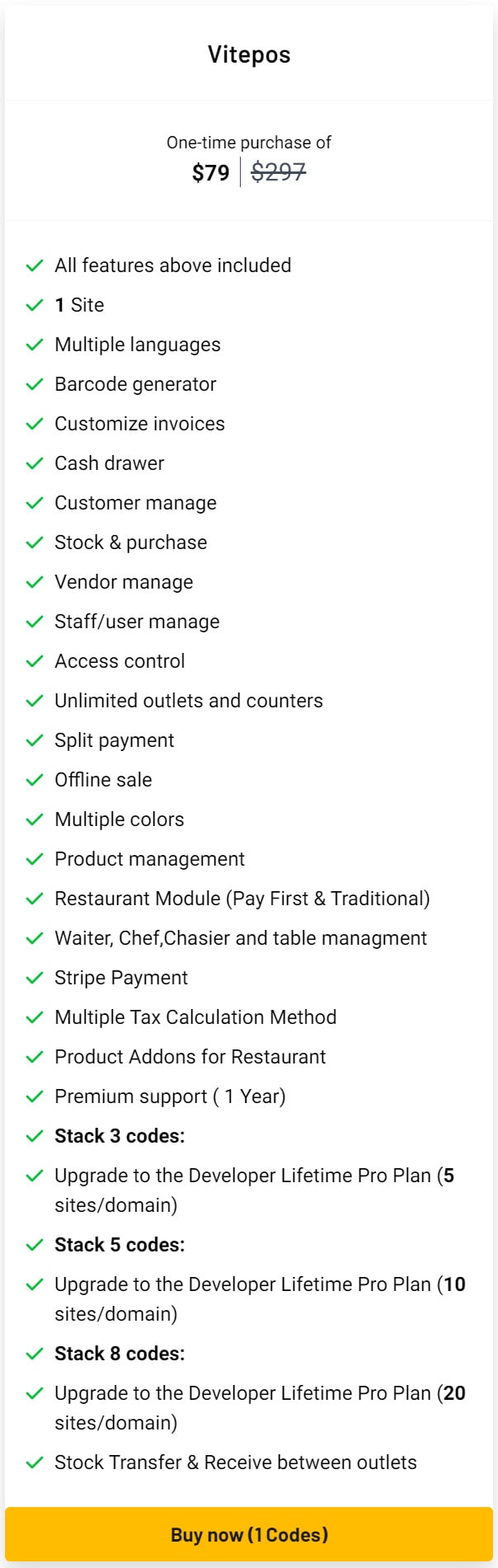Click the checkmark beside Stripe Payment

click(x=35, y=978)
